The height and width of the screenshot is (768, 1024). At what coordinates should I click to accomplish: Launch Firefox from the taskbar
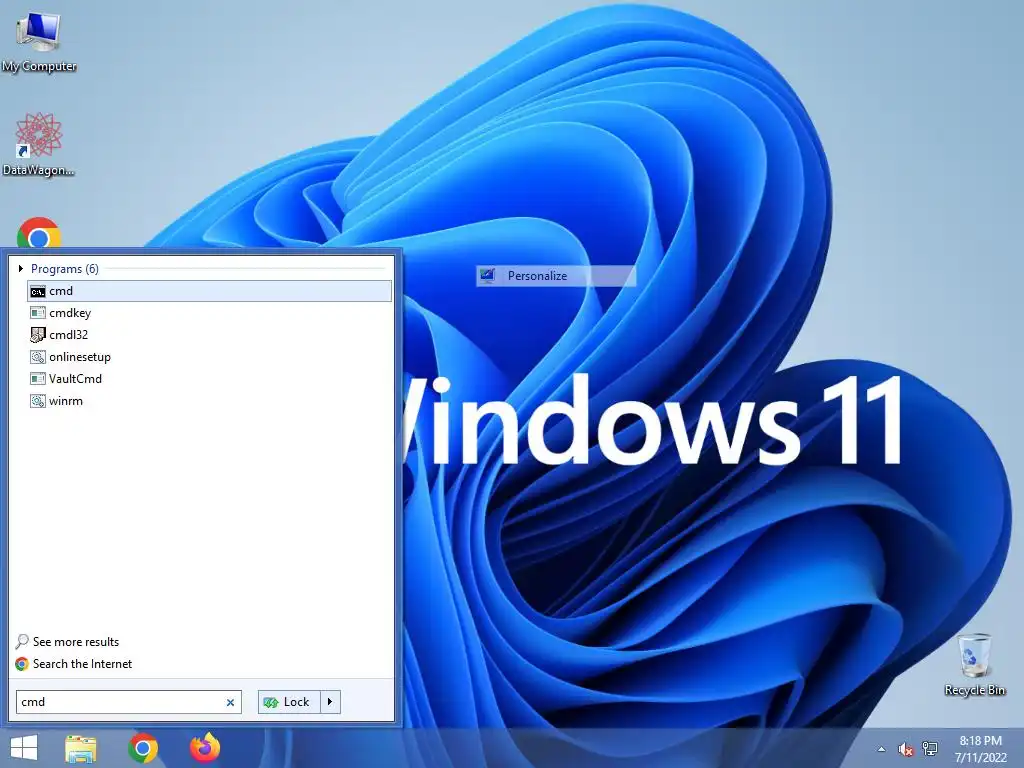click(205, 748)
